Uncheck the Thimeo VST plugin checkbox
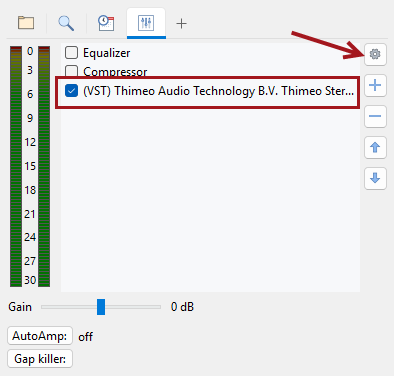Image resolution: width=394 pixels, height=376 pixels. pyautogui.click(x=71, y=91)
